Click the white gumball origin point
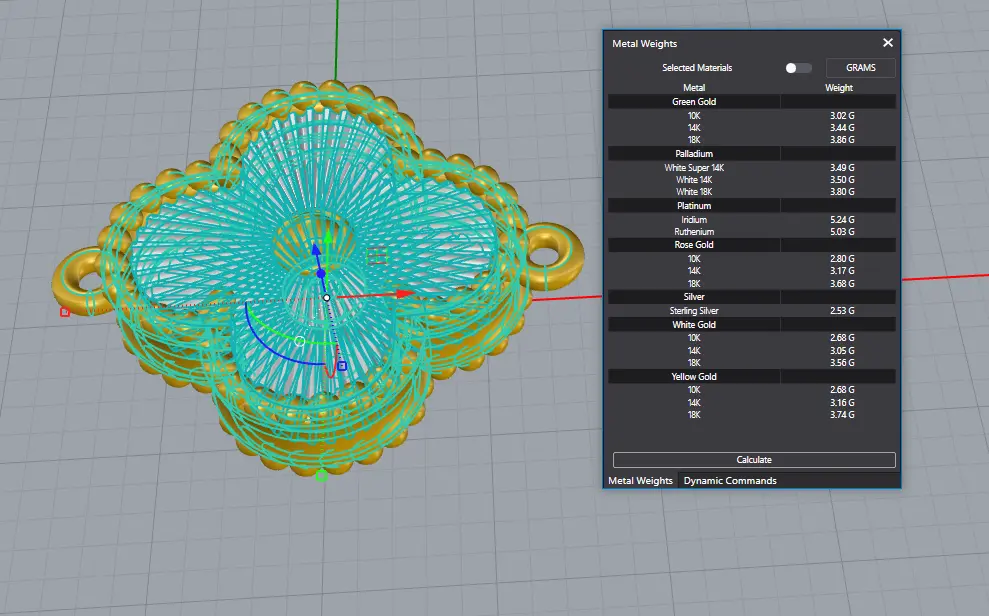989x616 pixels. click(326, 298)
